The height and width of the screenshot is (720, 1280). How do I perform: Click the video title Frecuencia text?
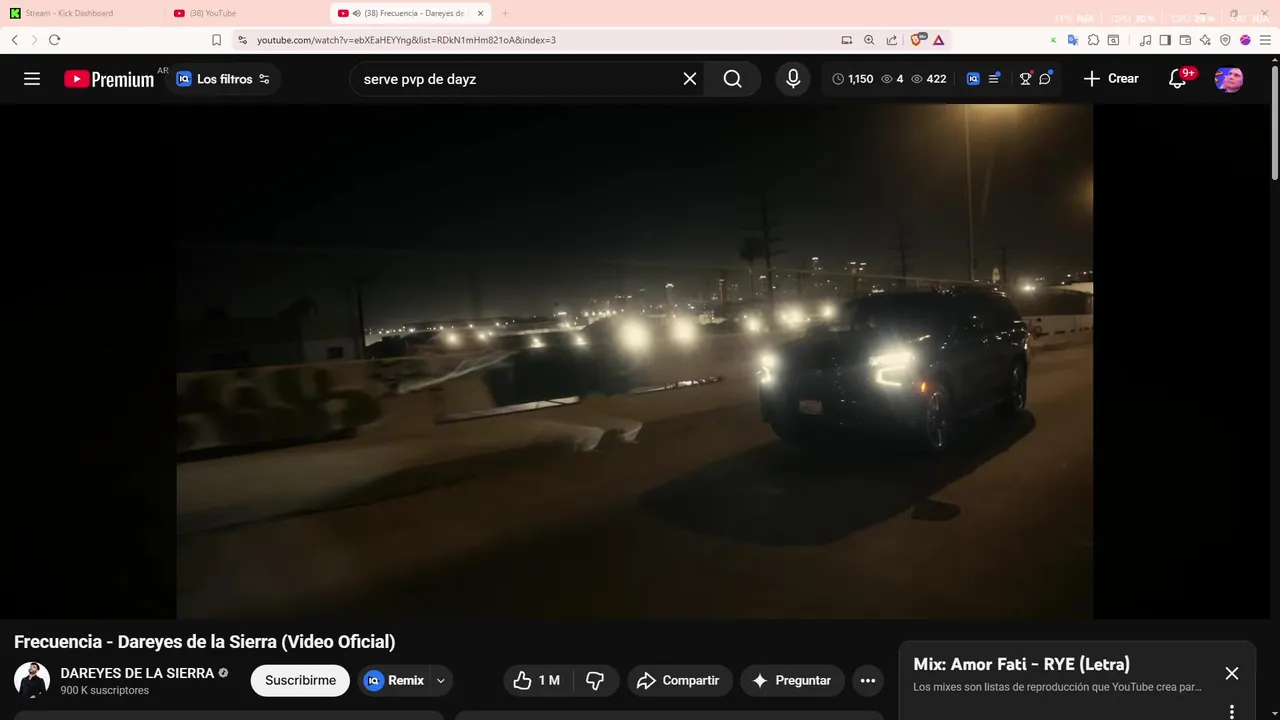[205, 642]
